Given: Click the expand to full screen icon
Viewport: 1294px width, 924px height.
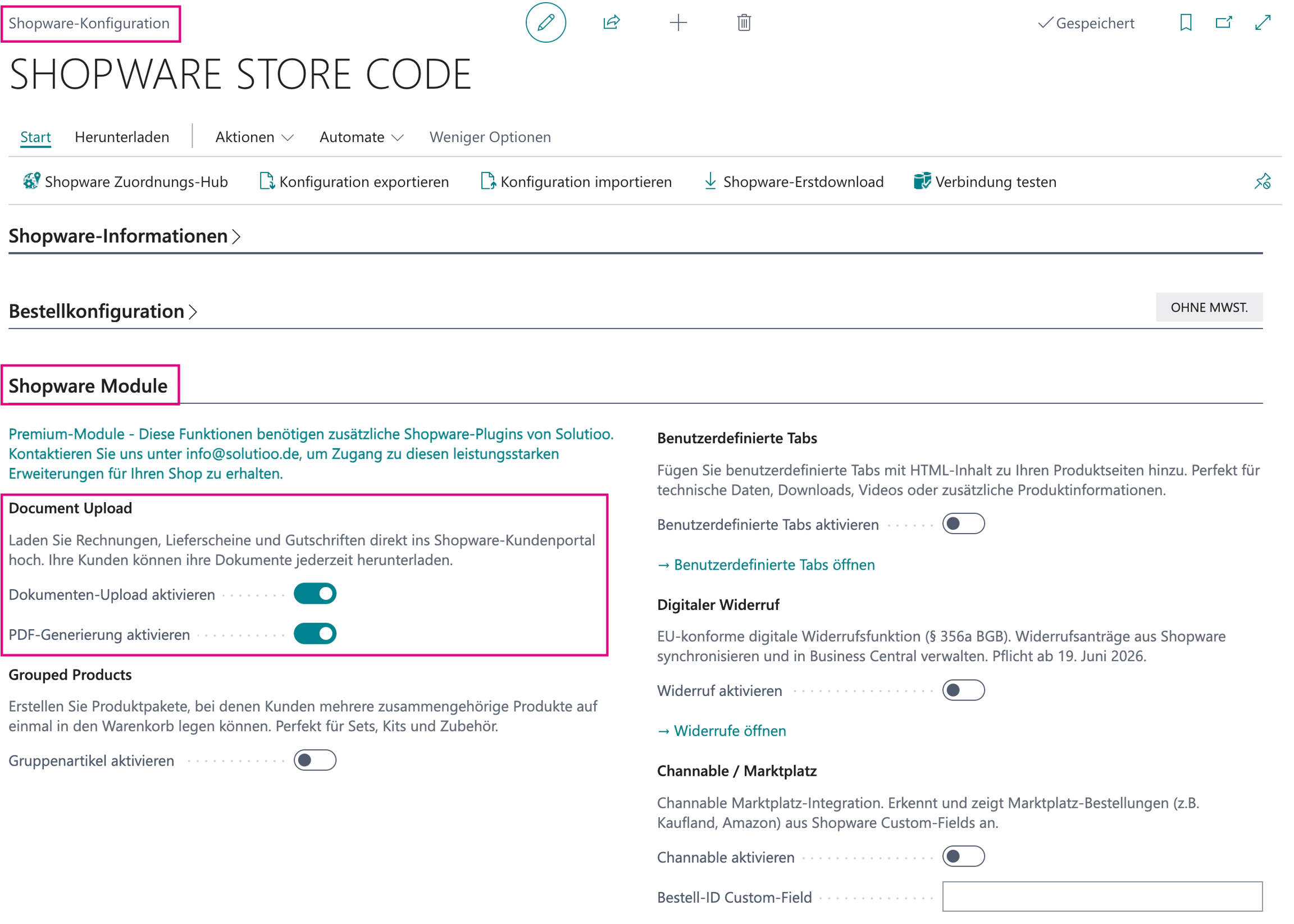Looking at the screenshot, I should click(x=1262, y=23).
